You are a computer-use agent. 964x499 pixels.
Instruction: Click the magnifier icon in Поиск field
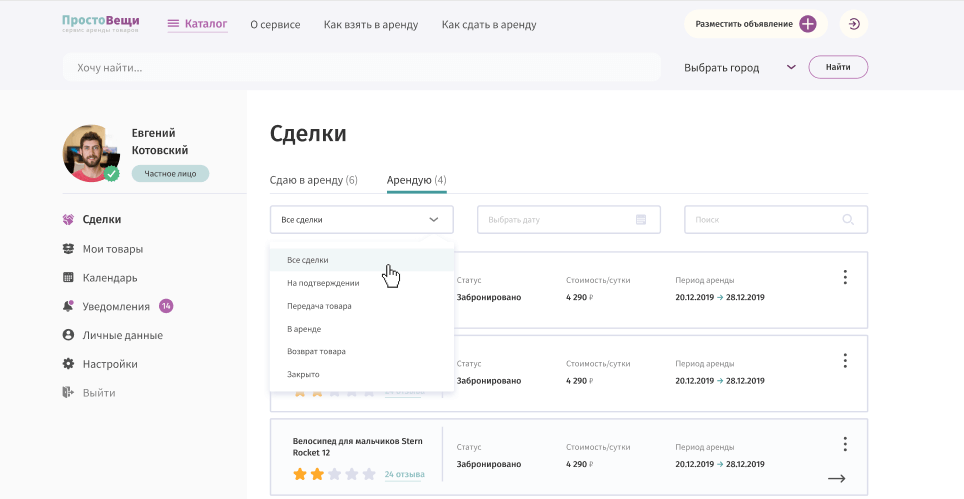pos(848,219)
